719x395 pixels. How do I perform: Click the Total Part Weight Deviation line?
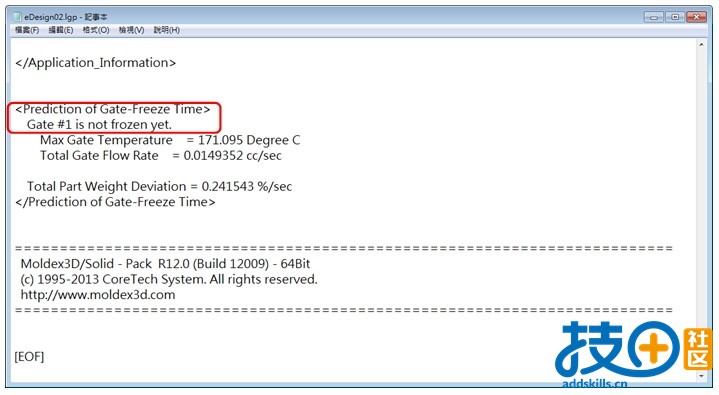[159, 187]
